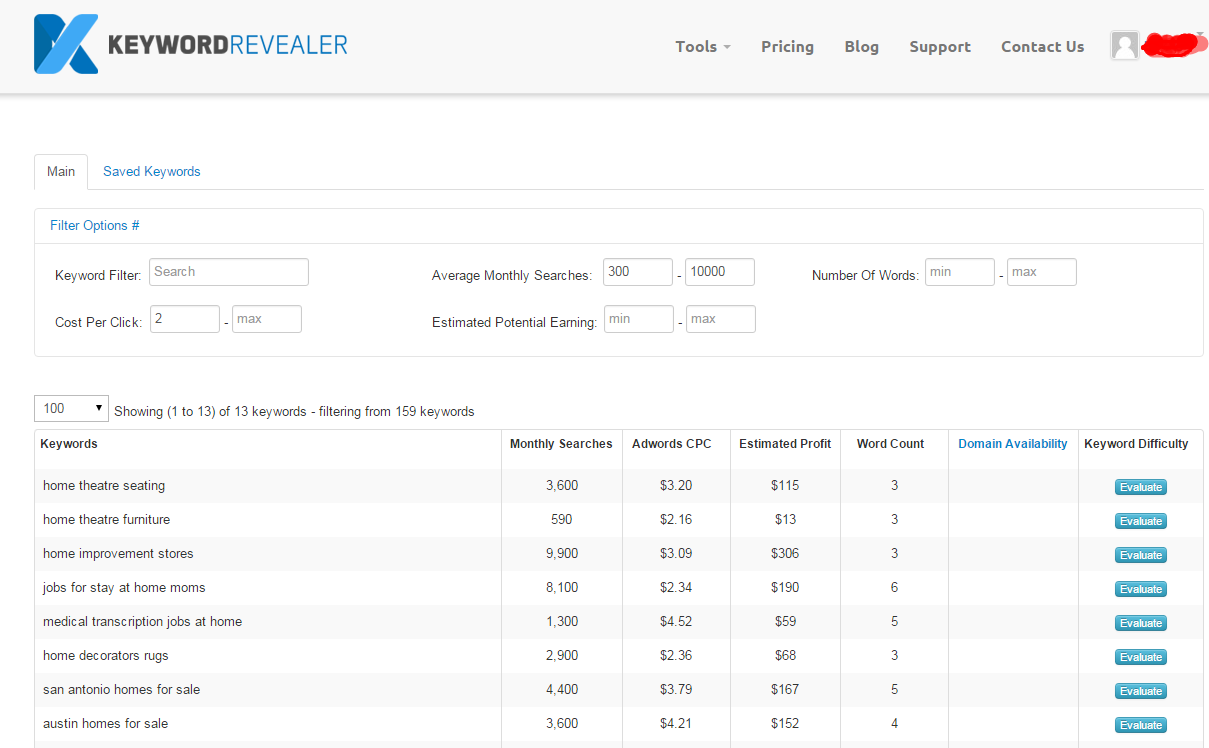Open the Blog page
The height and width of the screenshot is (748, 1209).
(861, 46)
